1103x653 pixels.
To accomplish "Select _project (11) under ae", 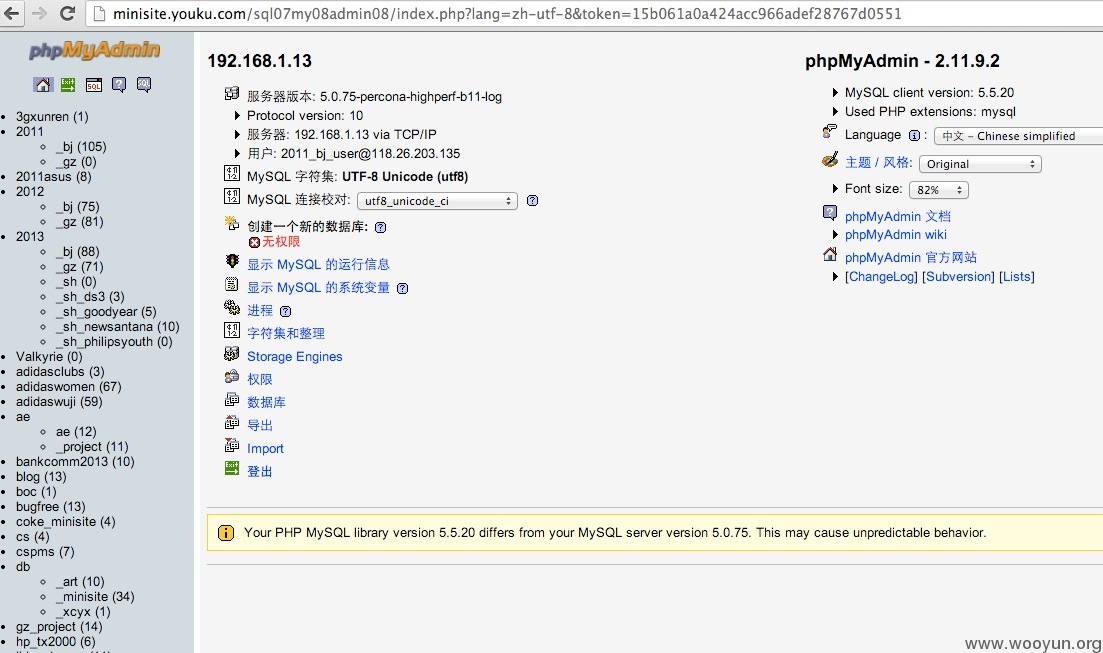I will coord(92,447).
